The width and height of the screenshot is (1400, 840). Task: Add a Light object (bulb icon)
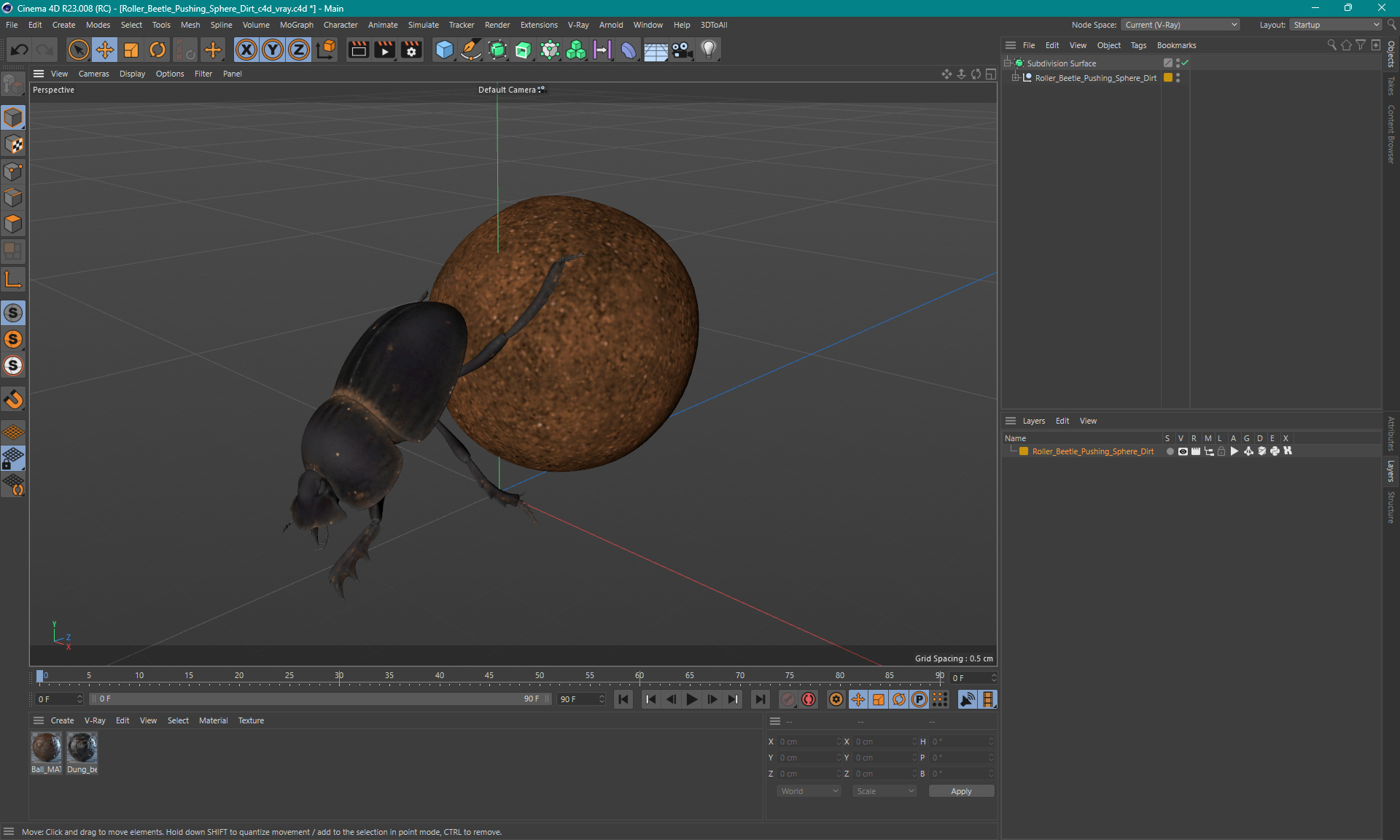point(709,50)
